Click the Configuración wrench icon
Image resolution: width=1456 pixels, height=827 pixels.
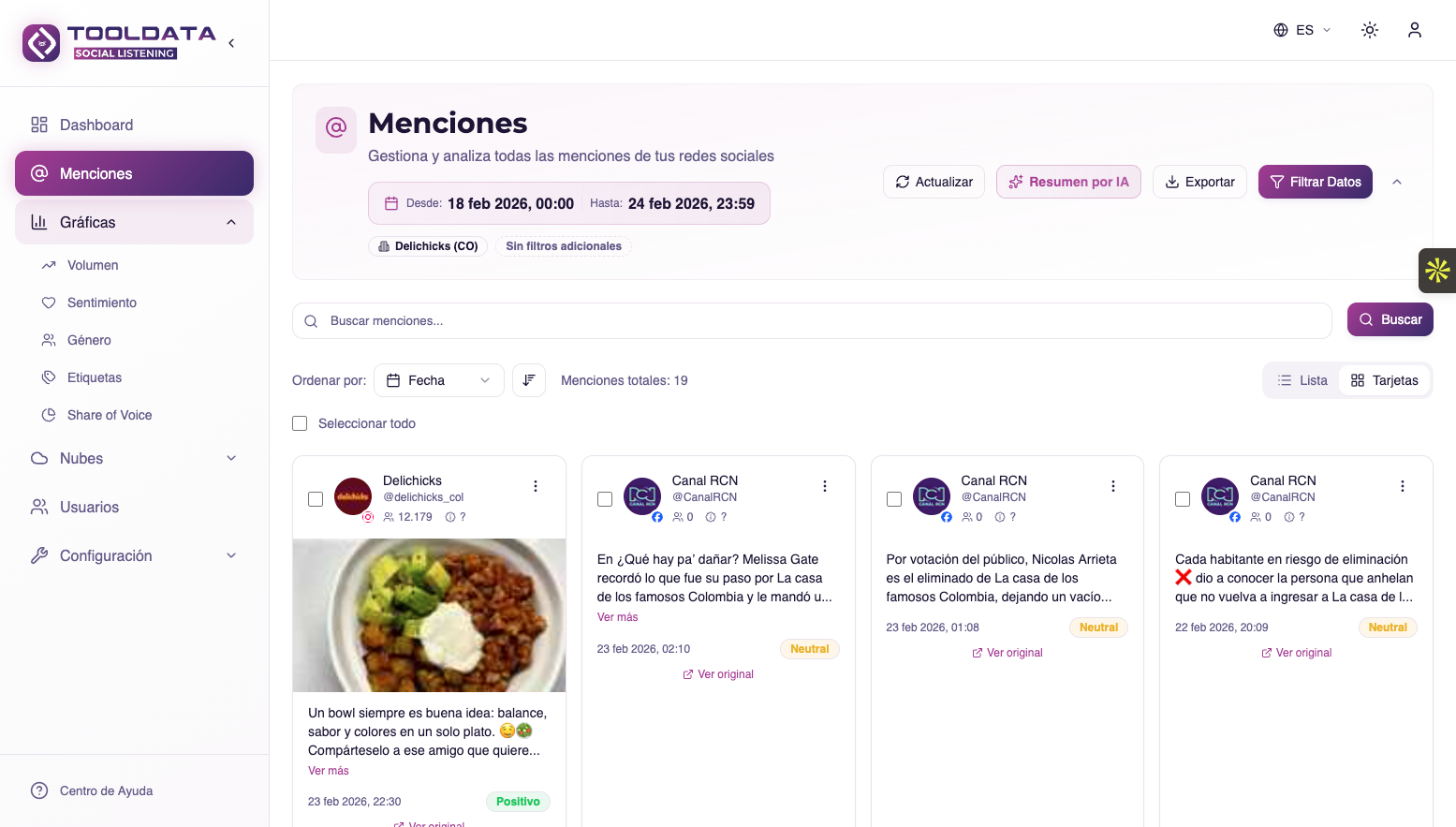39,555
